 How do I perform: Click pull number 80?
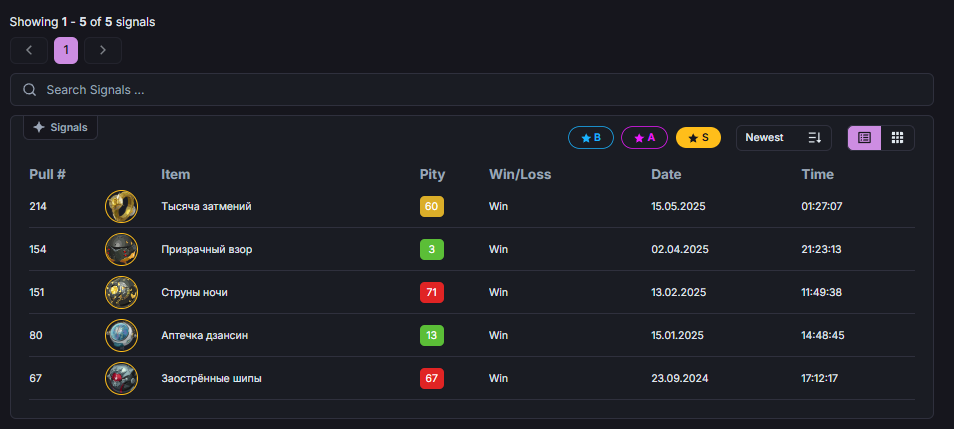click(36, 335)
